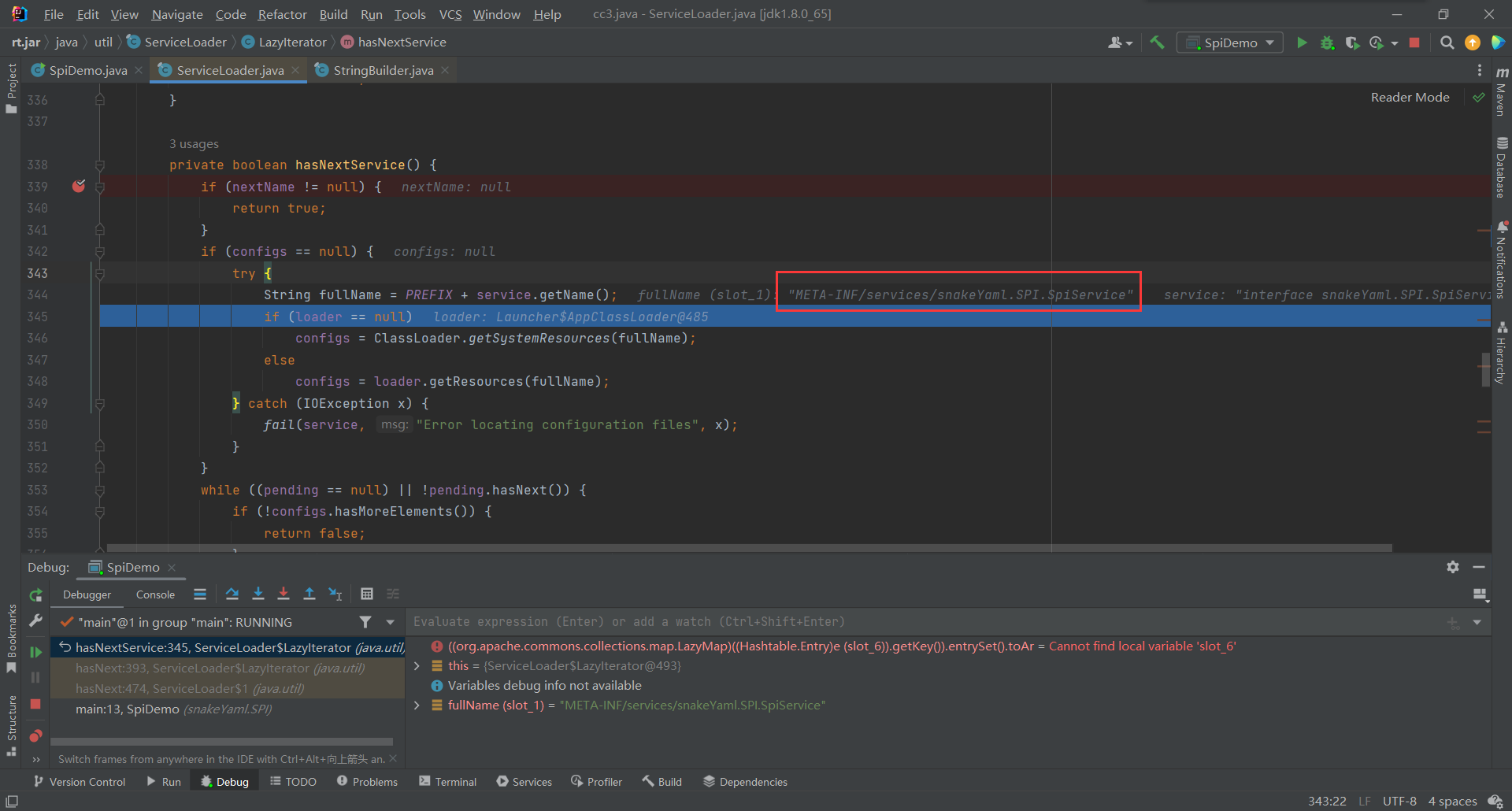Open the Problems tool window
This screenshot has width=1512, height=811.
point(367,781)
